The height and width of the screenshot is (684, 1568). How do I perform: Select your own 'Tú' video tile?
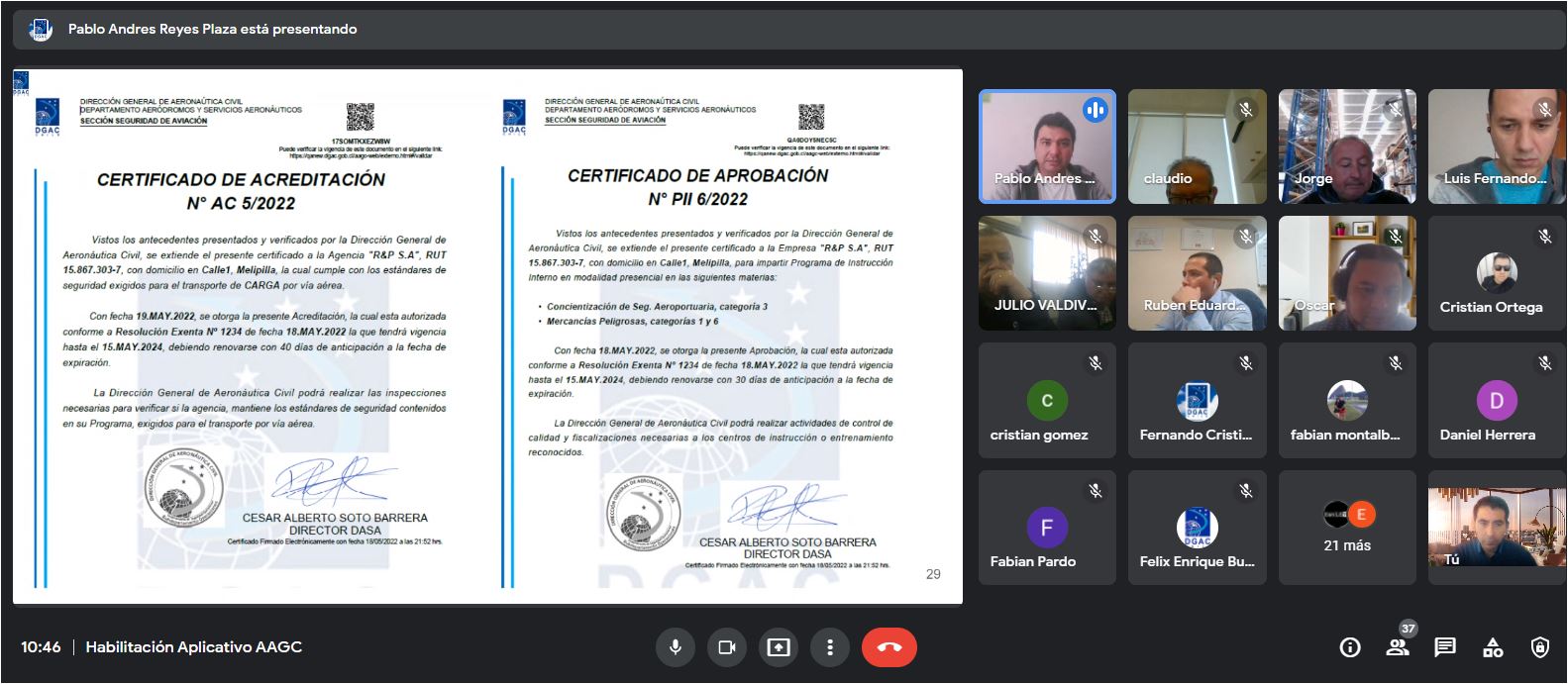click(1498, 527)
